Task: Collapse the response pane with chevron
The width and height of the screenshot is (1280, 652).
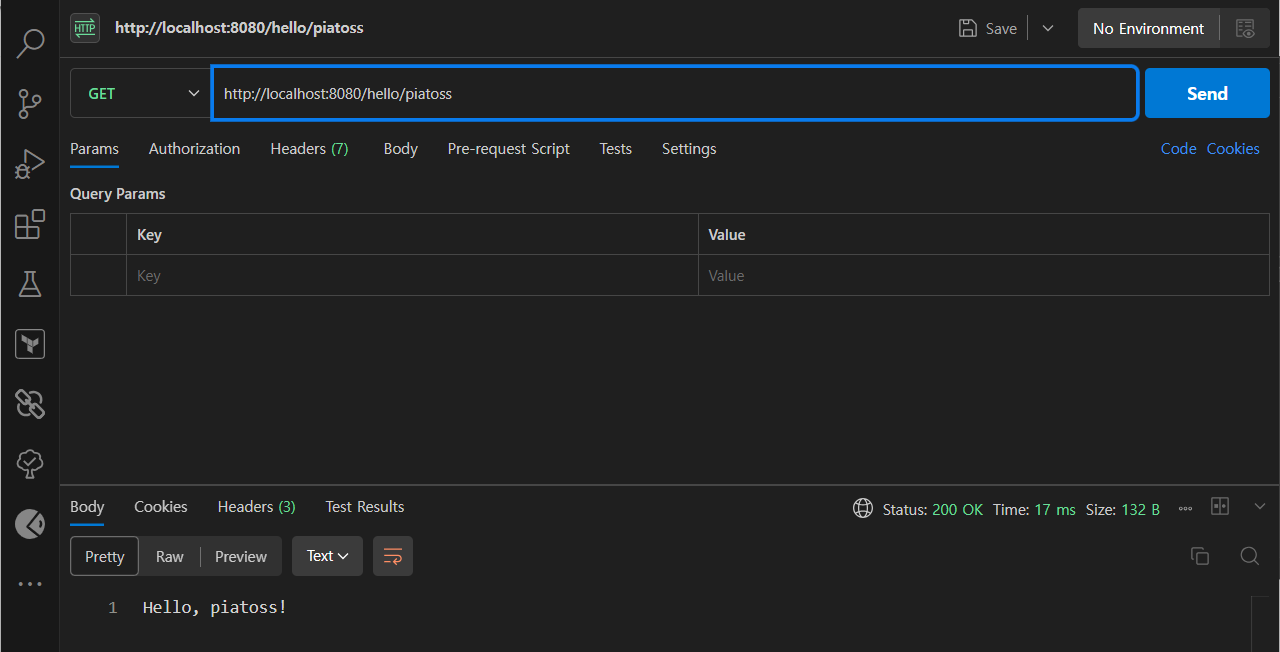Action: click(1260, 507)
